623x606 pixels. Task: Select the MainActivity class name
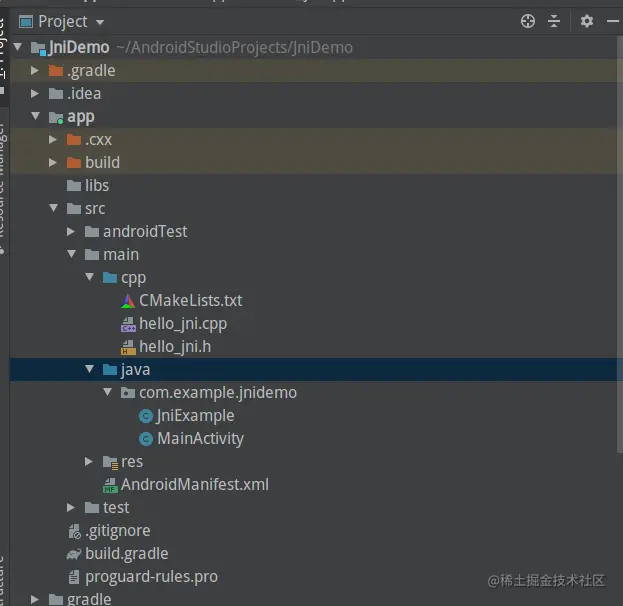tap(200, 439)
